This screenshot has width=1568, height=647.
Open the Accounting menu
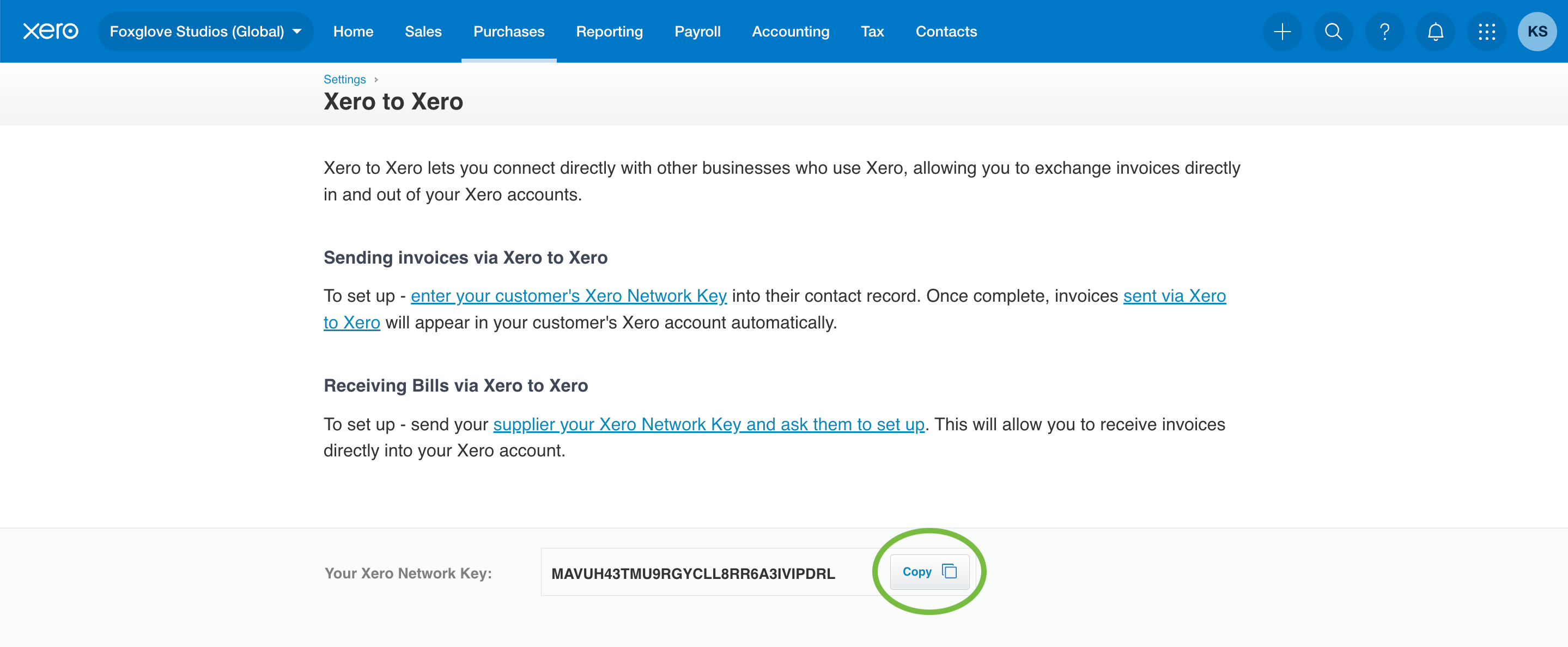click(790, 31)
